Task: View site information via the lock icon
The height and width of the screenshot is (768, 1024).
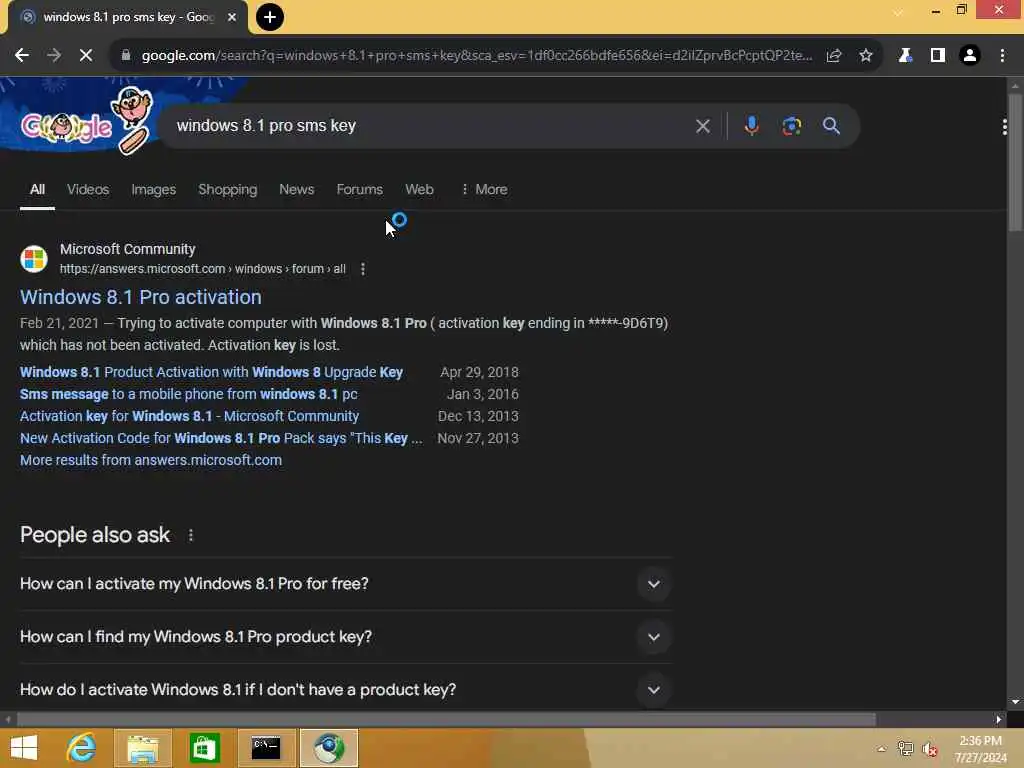Action: coord(126,56)
